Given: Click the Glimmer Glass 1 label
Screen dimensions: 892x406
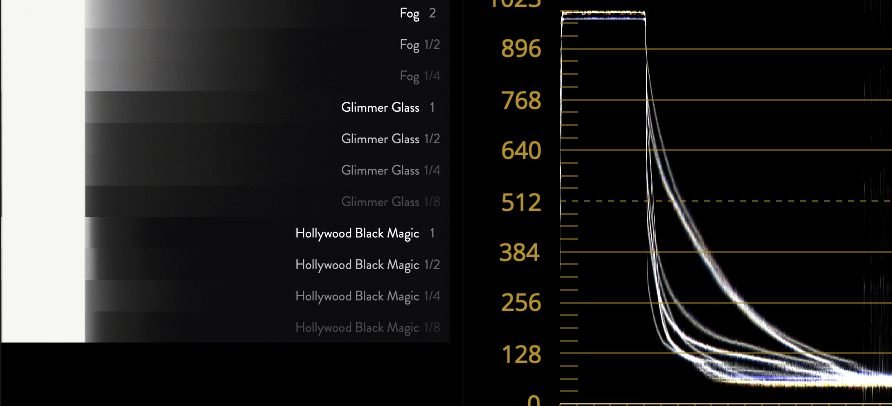Looking at the screenshot, I should (388, 107).
